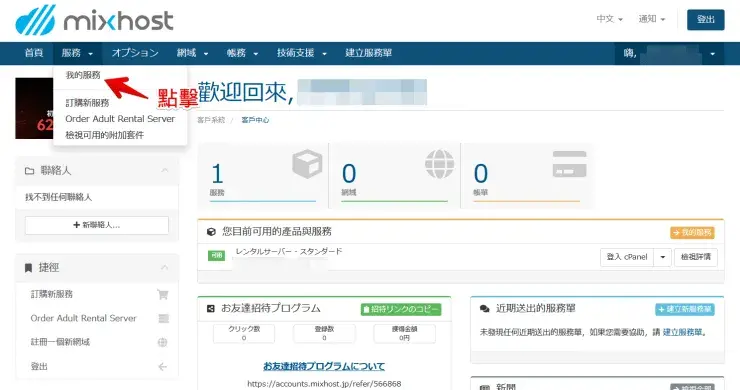This screenshot has width=740, height=390.
Task: Click the 找不到任何聯絡人 text
Action: pos(59,197)
